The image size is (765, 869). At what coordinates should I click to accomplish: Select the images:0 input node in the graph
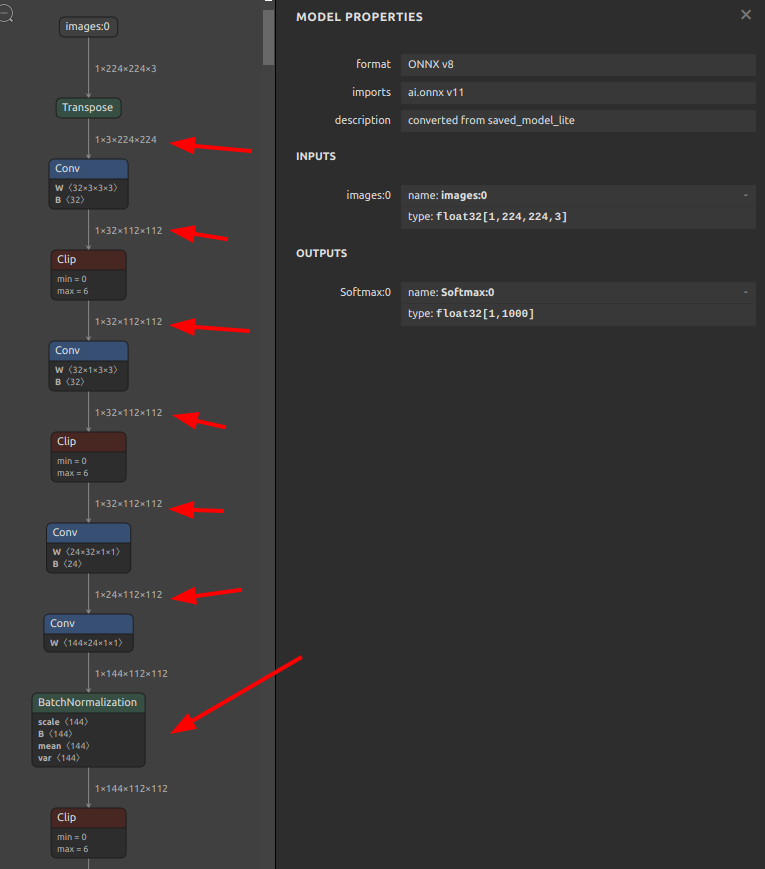(x=88, y=27)
